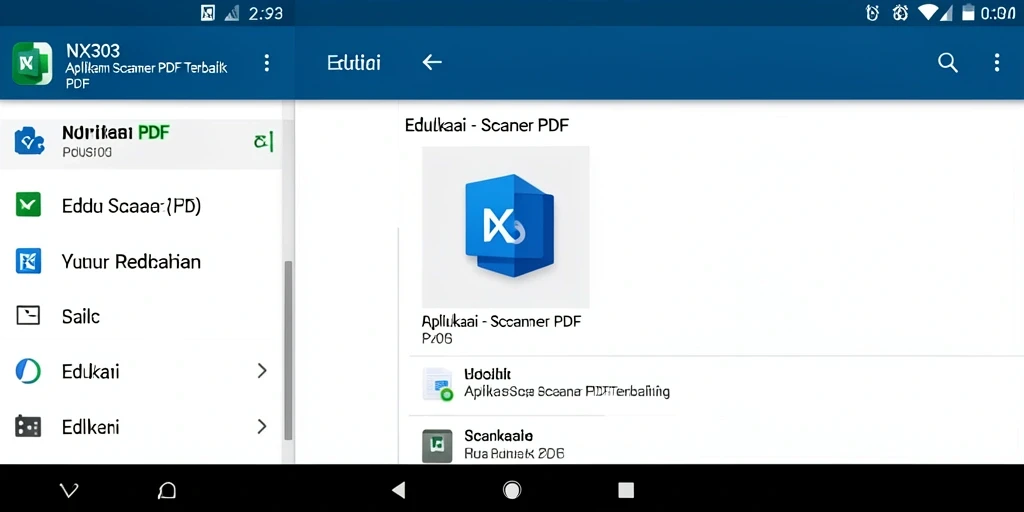Click the Udolblt document icon
Viewport: 1024px width, 512px height.
[x=438, y=384]
